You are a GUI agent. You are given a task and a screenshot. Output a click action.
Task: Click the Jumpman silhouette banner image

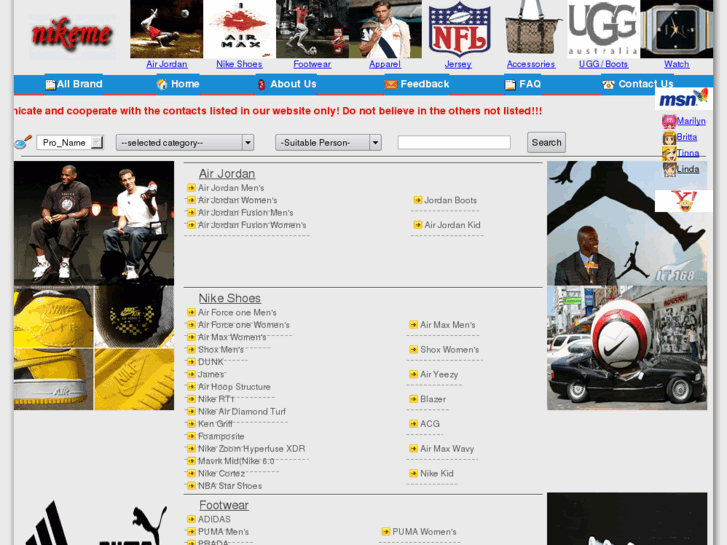[627, 223]
